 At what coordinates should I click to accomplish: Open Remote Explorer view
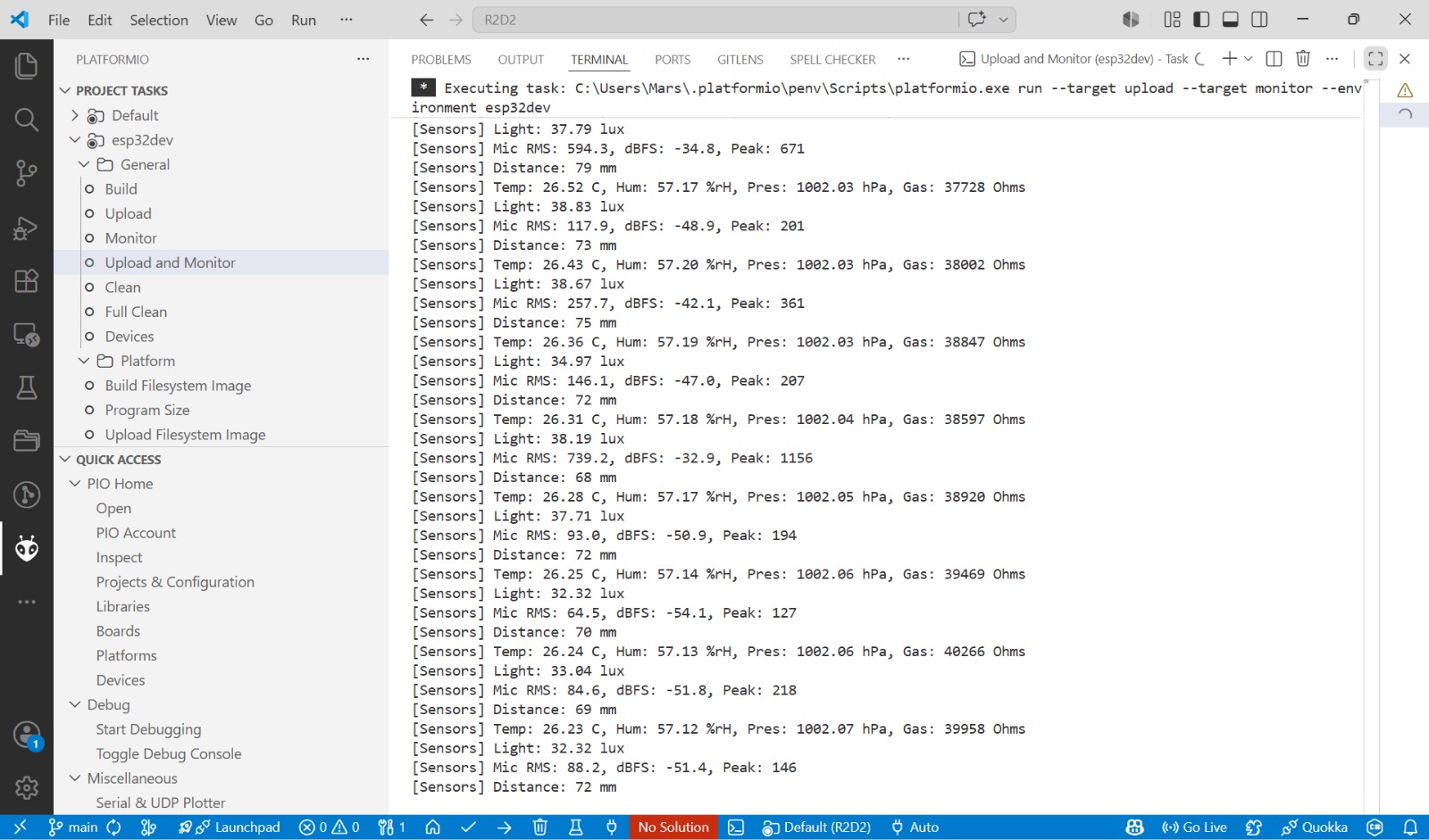26,335
